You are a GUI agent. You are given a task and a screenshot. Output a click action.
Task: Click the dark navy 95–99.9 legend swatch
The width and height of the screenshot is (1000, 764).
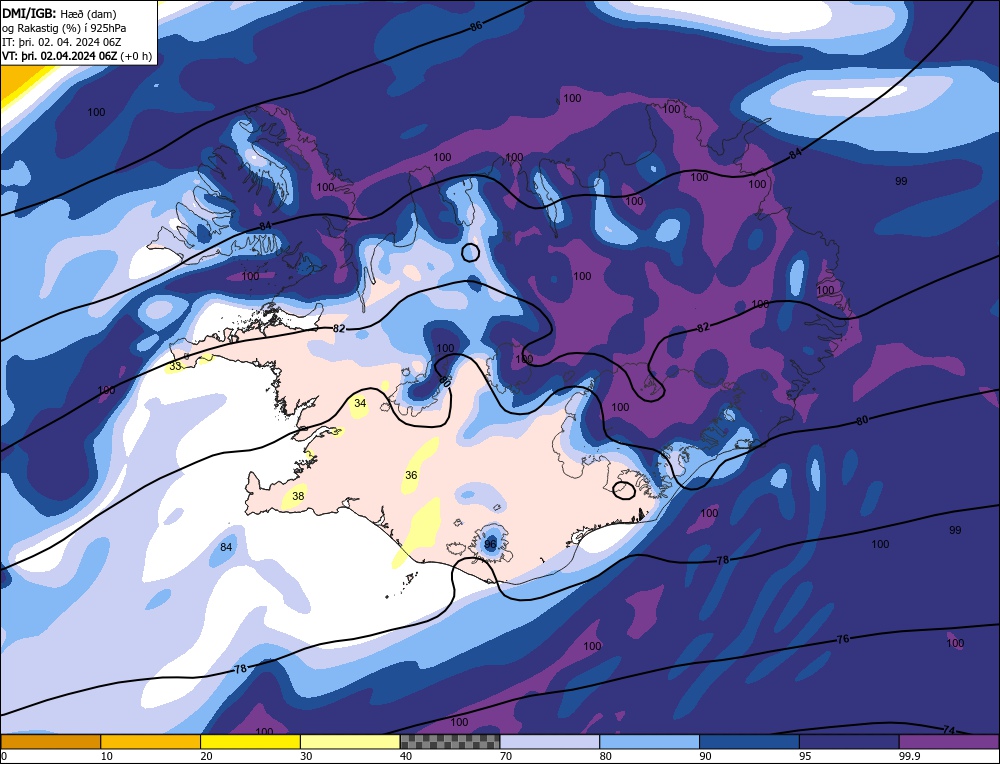coord(849,741)
